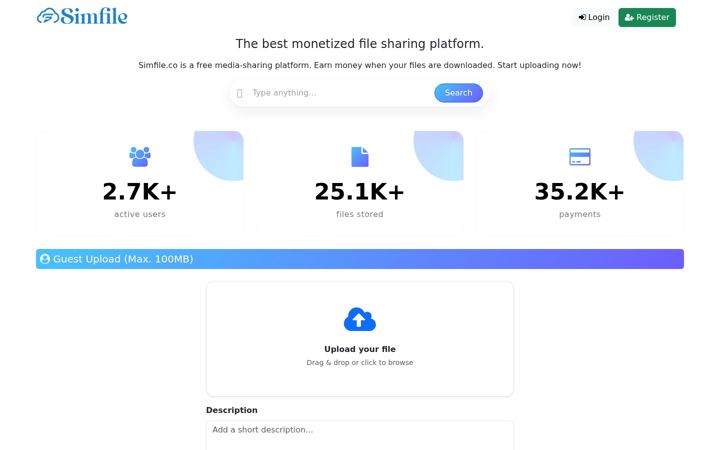The width and height of the screenshot is (720, 450).
Task: Click 'Upload your file' drop zone text
Action: 360,349
